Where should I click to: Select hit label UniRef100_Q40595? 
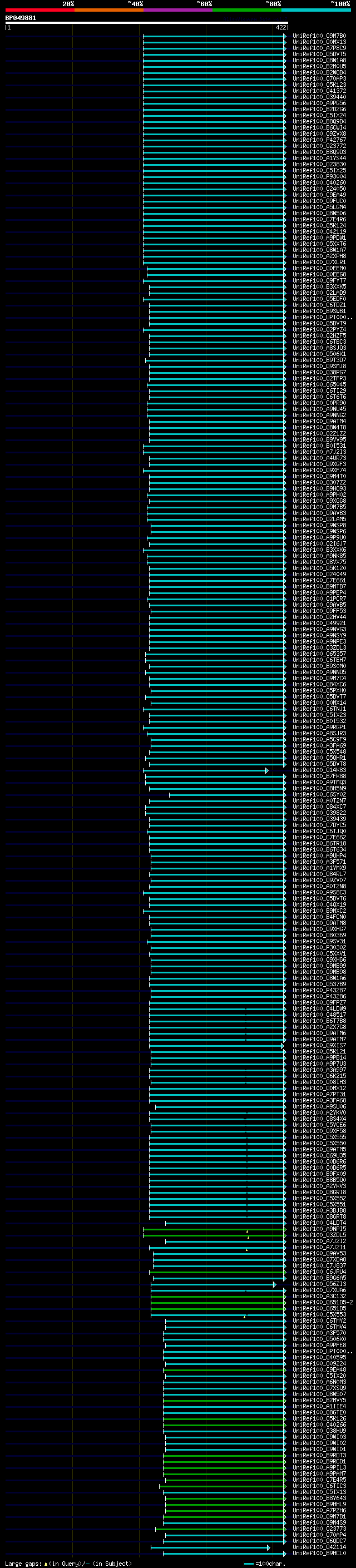[319, 1358]
